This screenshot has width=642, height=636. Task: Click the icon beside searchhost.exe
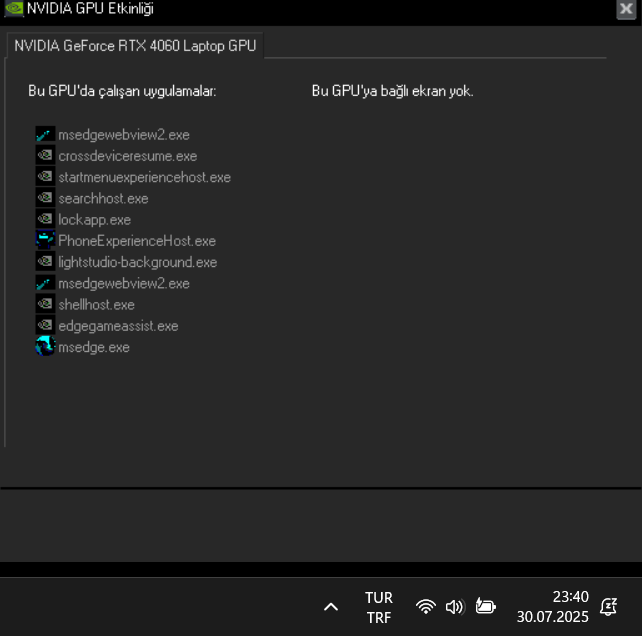pos(45,198)
